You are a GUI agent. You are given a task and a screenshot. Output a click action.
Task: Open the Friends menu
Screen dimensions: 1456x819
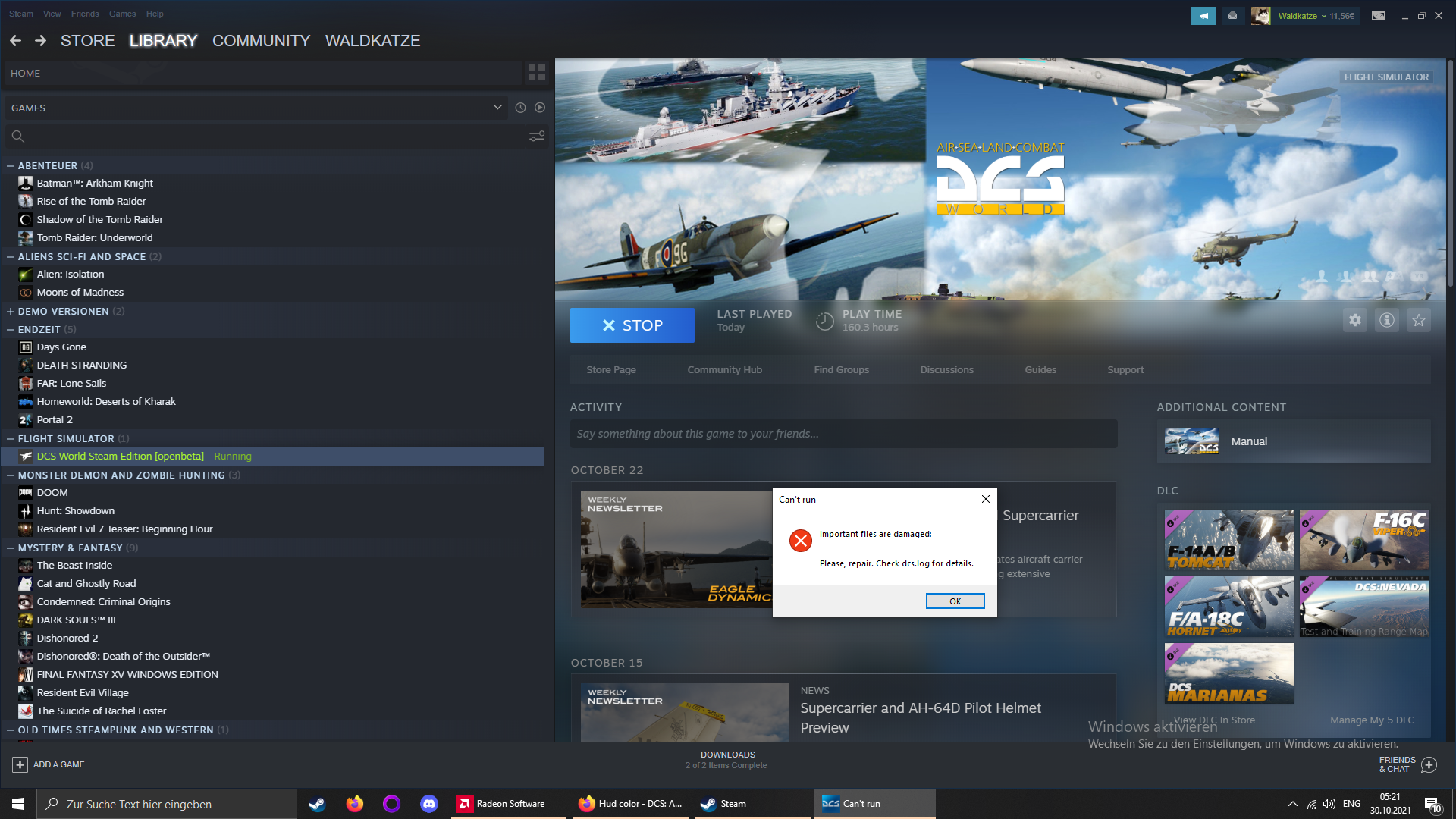click(x=85, y=14)
